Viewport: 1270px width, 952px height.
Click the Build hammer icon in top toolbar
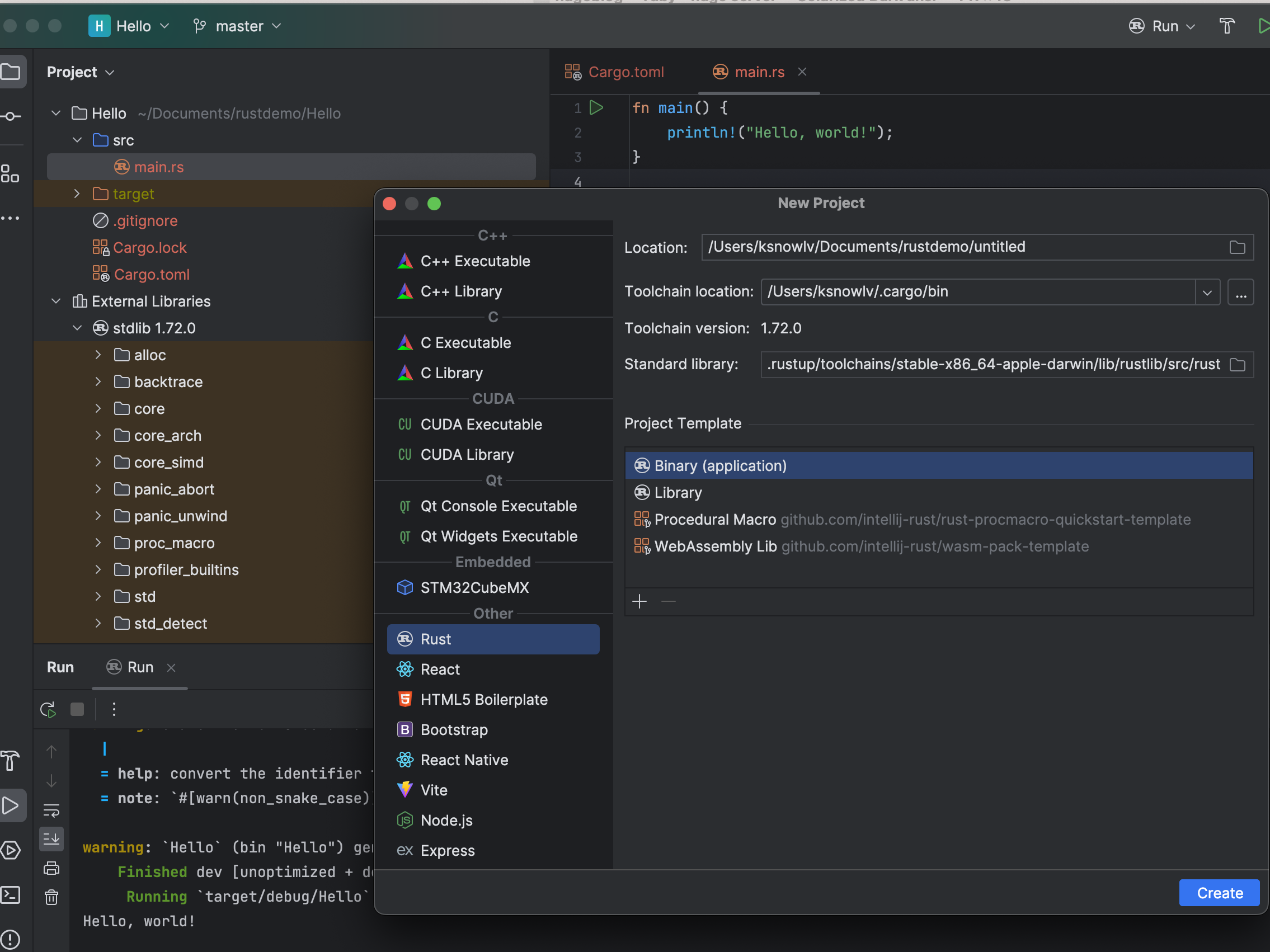click(1227, 26)
